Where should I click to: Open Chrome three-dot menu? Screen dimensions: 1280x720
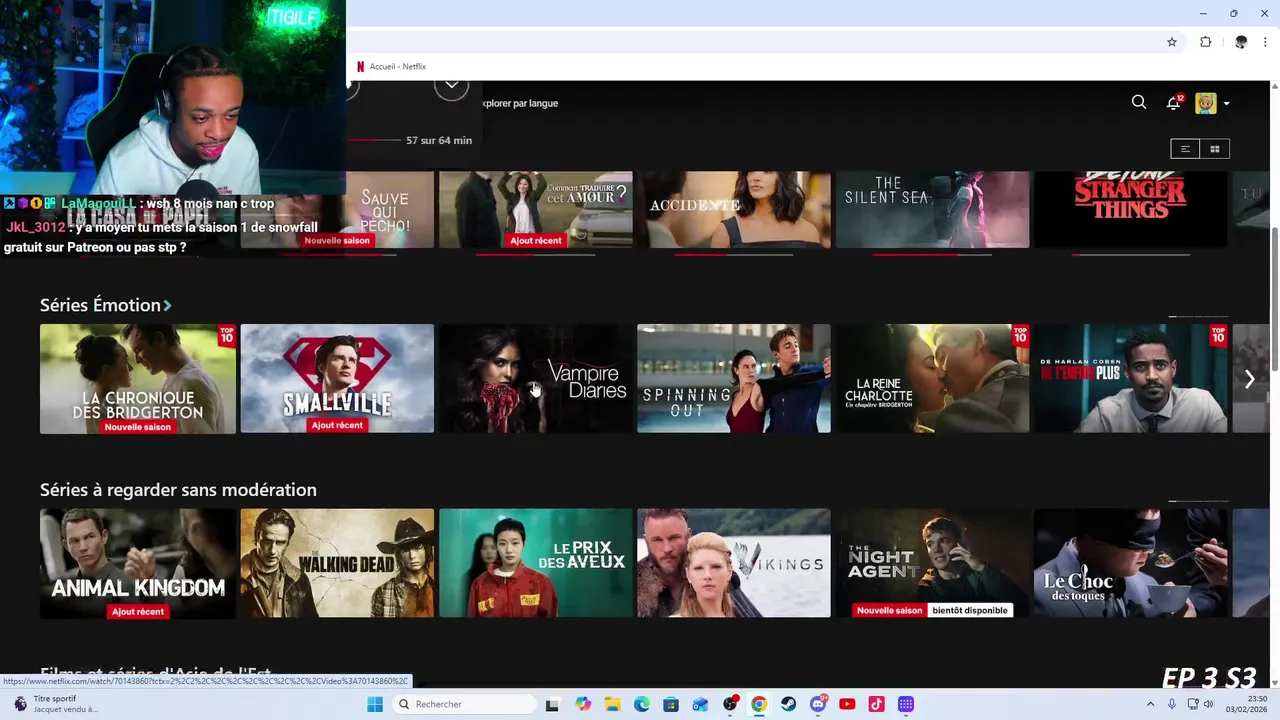coord(1265,42)
